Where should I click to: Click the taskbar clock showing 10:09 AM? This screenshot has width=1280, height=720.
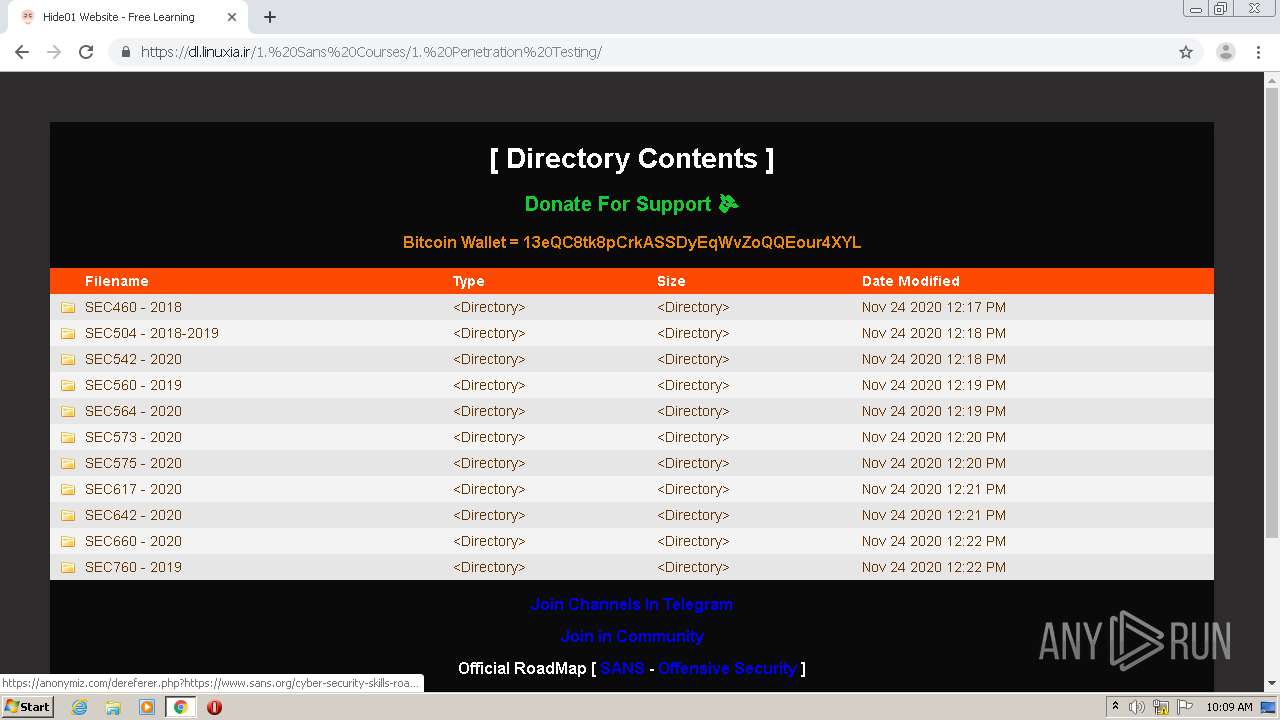pos(1229,707)
